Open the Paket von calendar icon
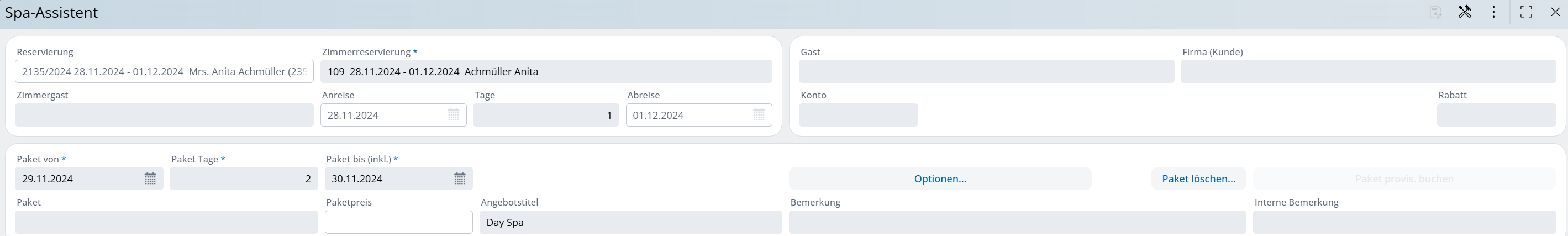 click(x=150, y=179)
